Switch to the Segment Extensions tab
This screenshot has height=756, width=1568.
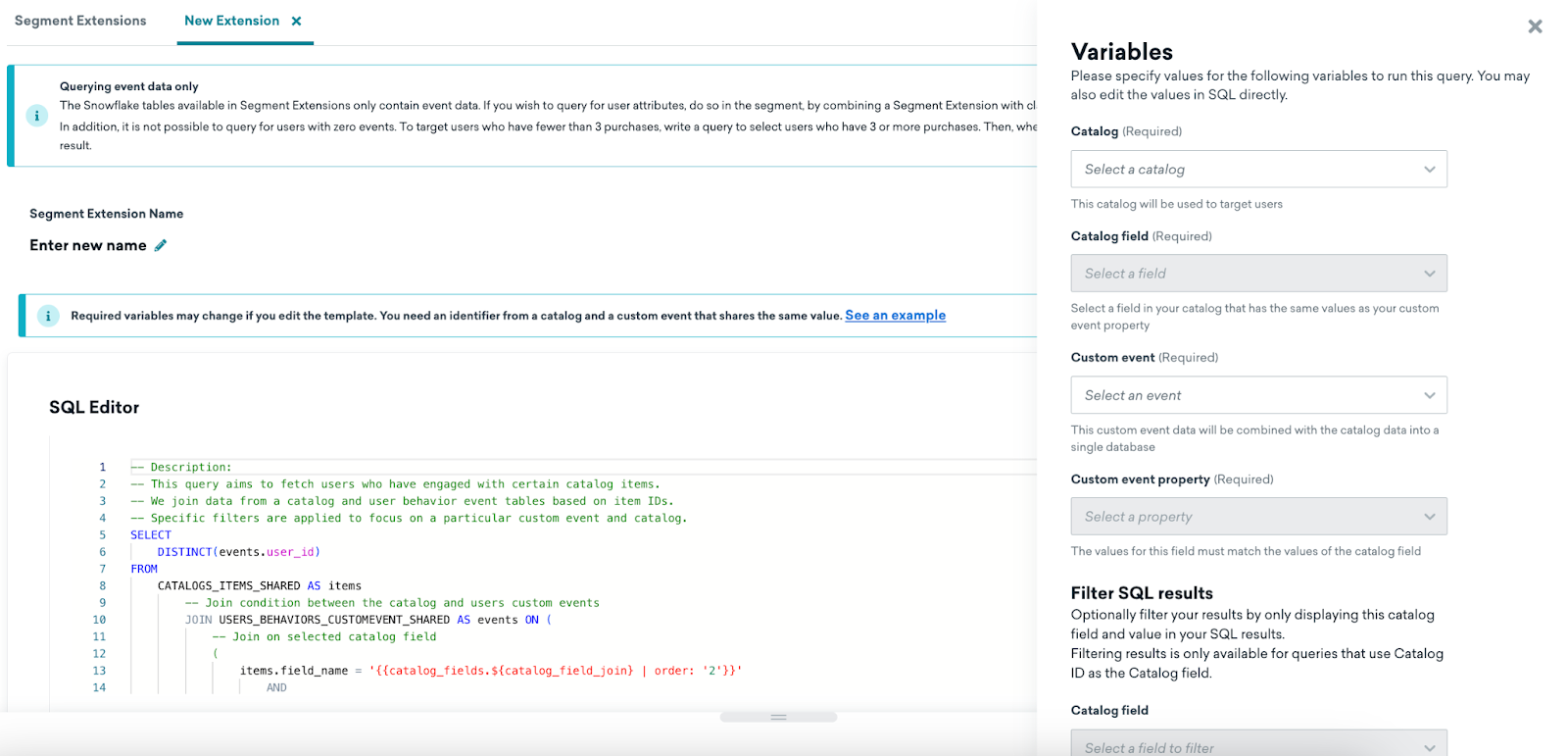80,21
